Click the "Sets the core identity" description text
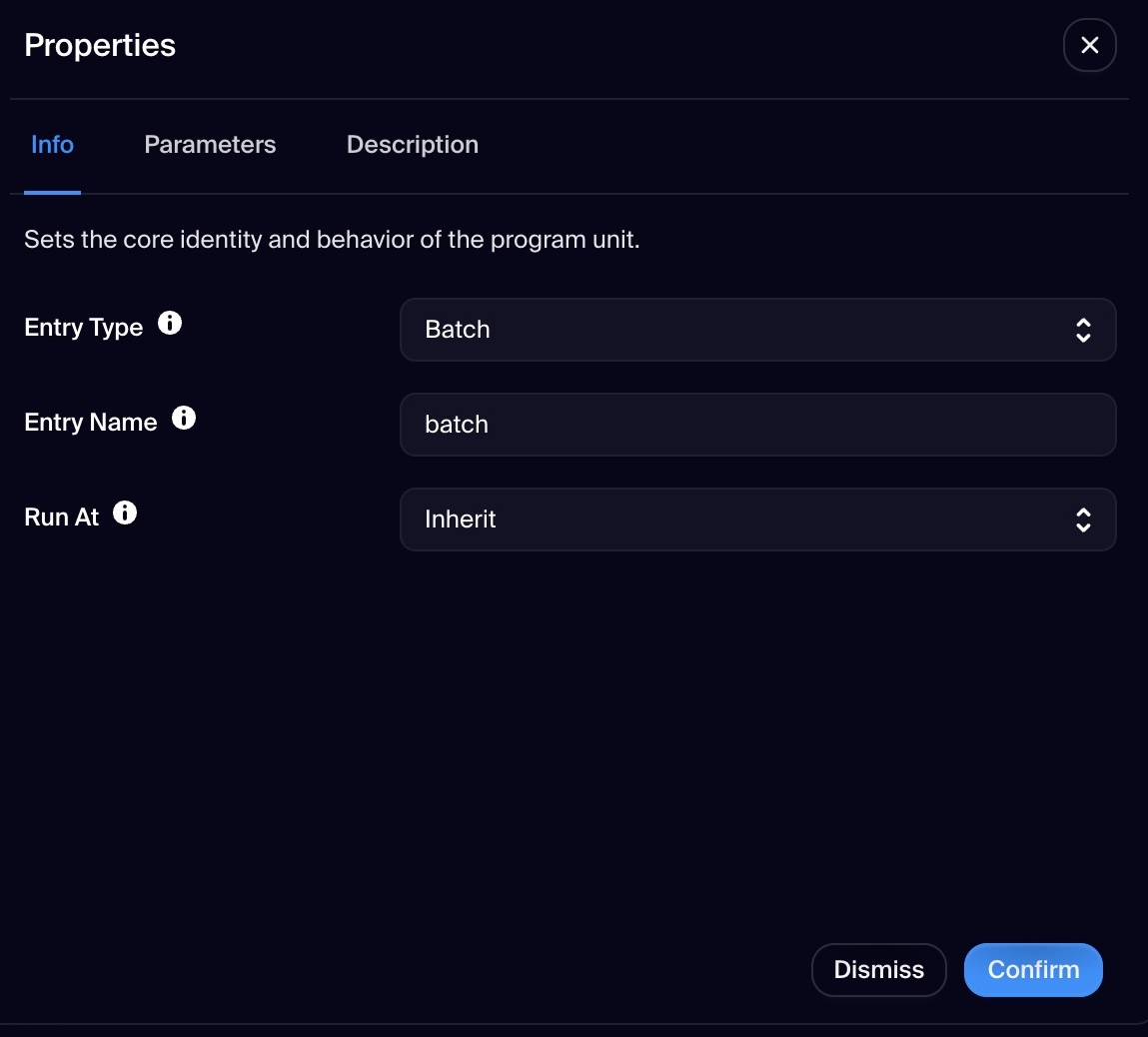1148x1037 pixels. pos(332,241)
